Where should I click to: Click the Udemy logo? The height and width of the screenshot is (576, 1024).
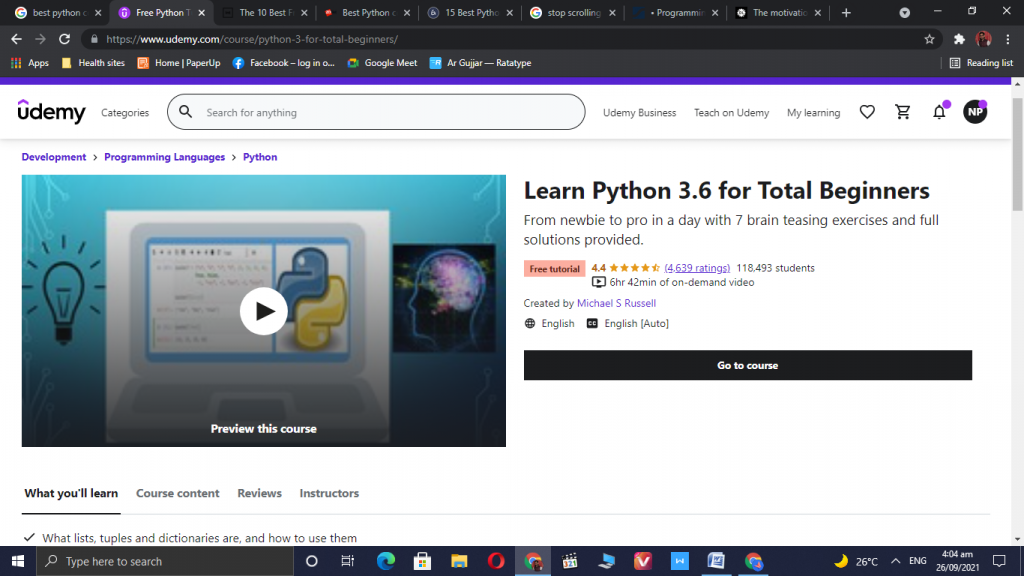52,112
